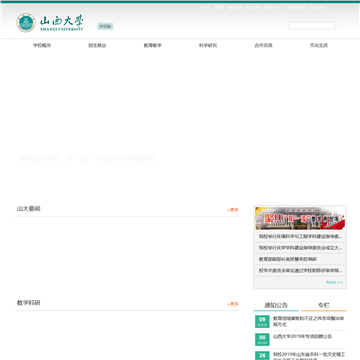The height and width of the screenshot is (360, 360).
Task: Open the 聚焦双一流 banner image
Action: click(300, 218)
